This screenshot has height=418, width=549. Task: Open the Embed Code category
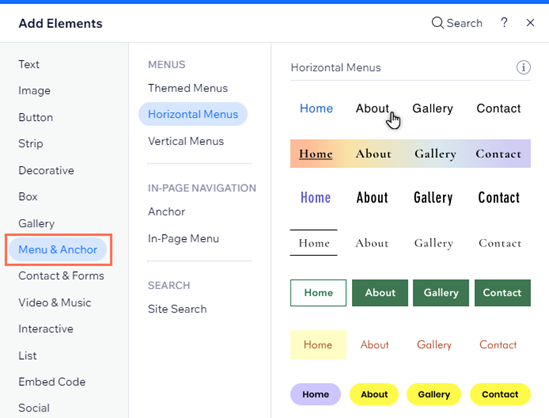(x=52, y=382)
